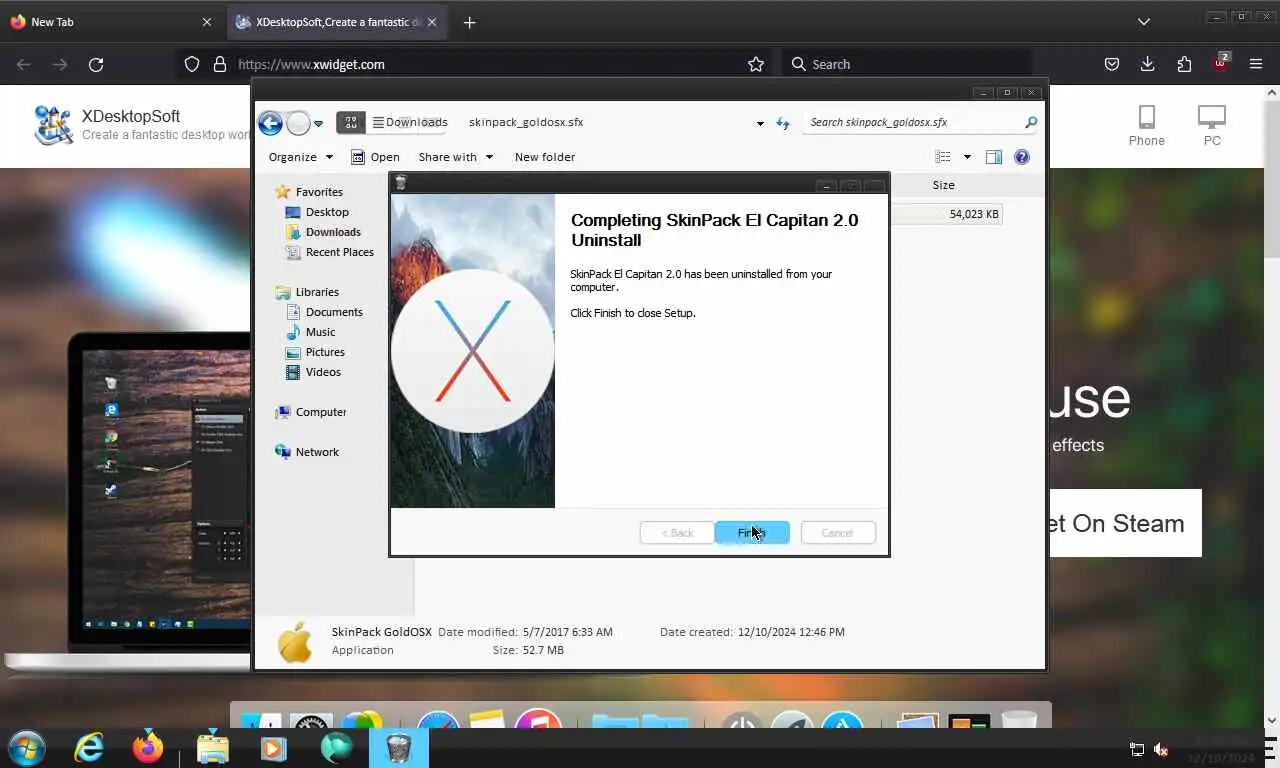This screenshot has width=1280, height=768.
Task: Click the magnifier icon in Explorer search
Action: [x=1030, y=122]
